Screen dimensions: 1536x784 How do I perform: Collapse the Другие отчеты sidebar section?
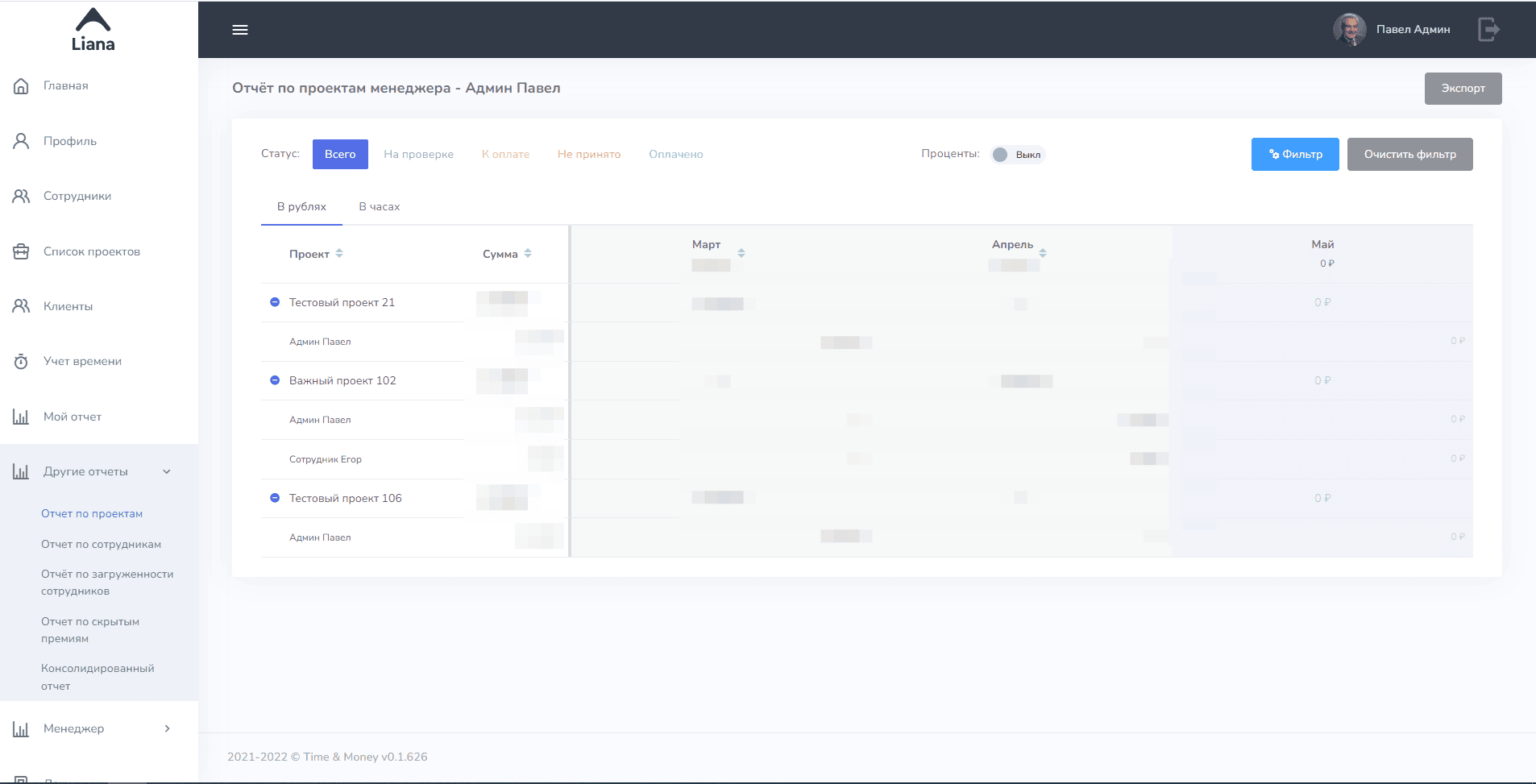pos(167,472)
